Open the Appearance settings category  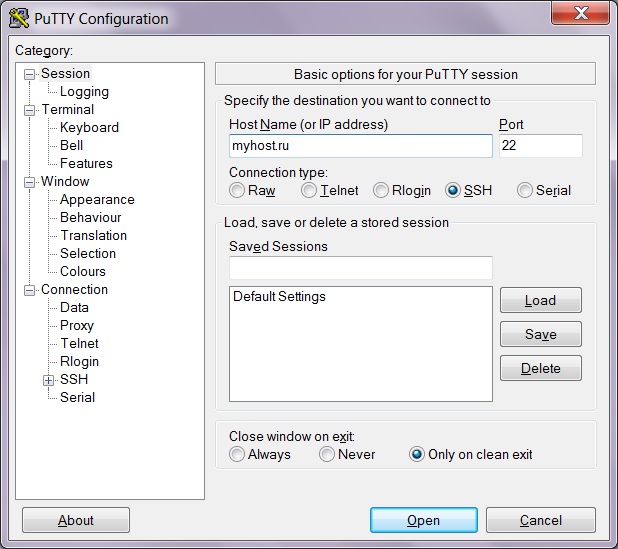tap(97, 199)
